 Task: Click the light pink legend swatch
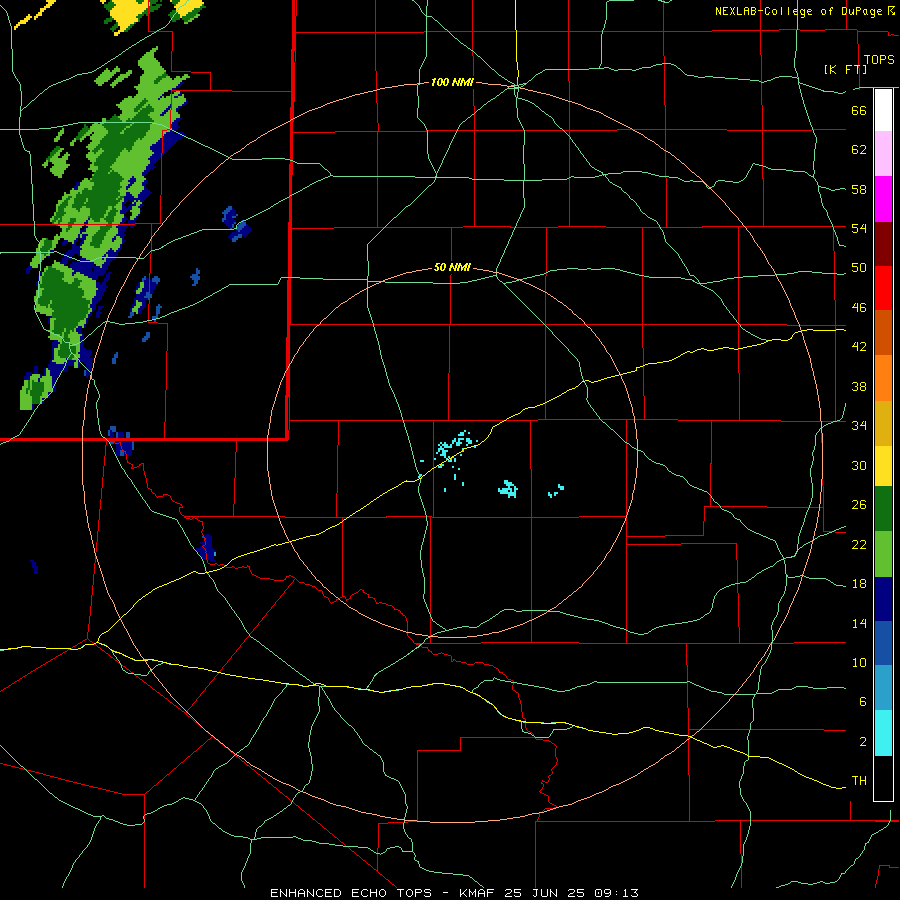[x=883, y=153]
